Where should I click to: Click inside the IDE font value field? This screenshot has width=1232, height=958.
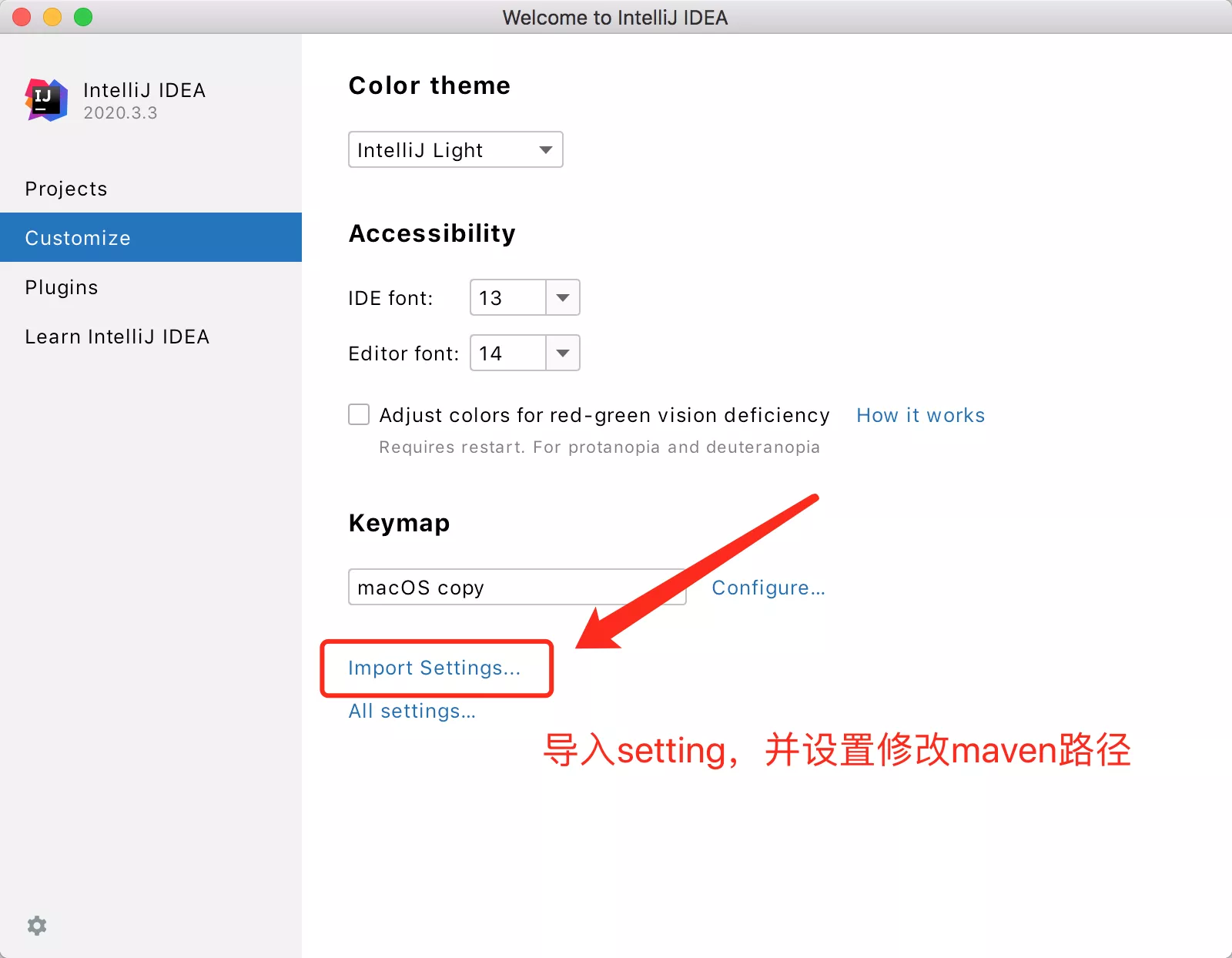tap(508, 297)
